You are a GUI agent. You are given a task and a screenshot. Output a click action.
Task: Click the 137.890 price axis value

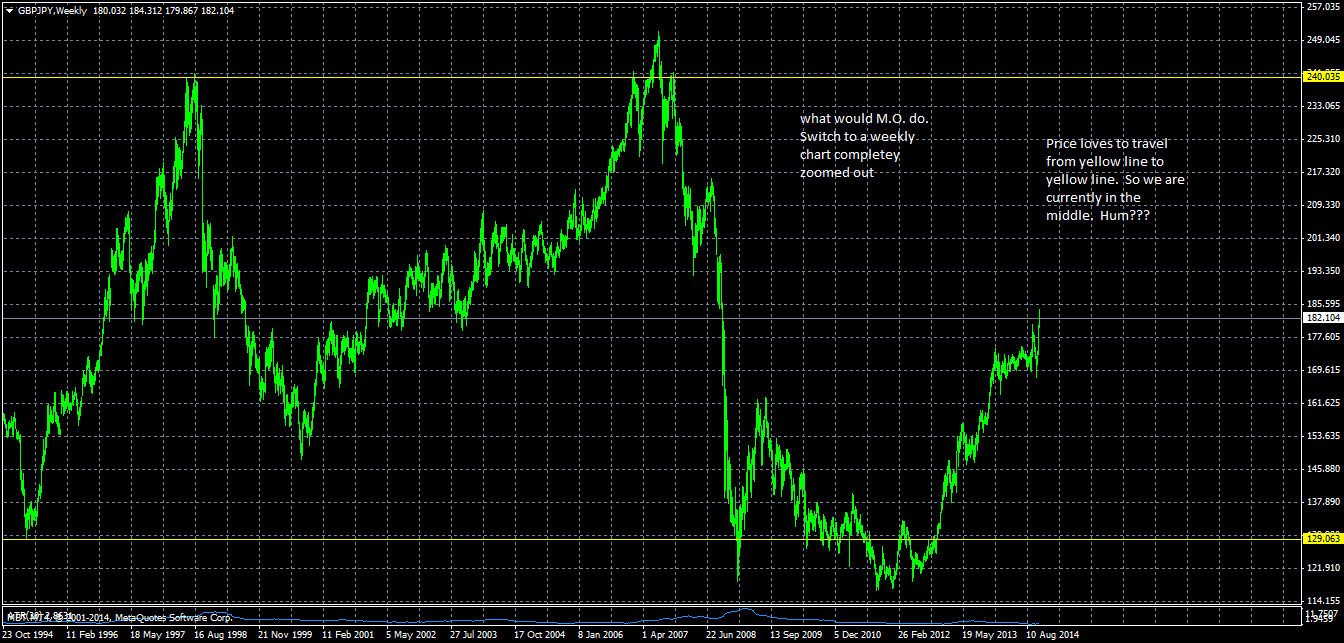coord(1323,502)
